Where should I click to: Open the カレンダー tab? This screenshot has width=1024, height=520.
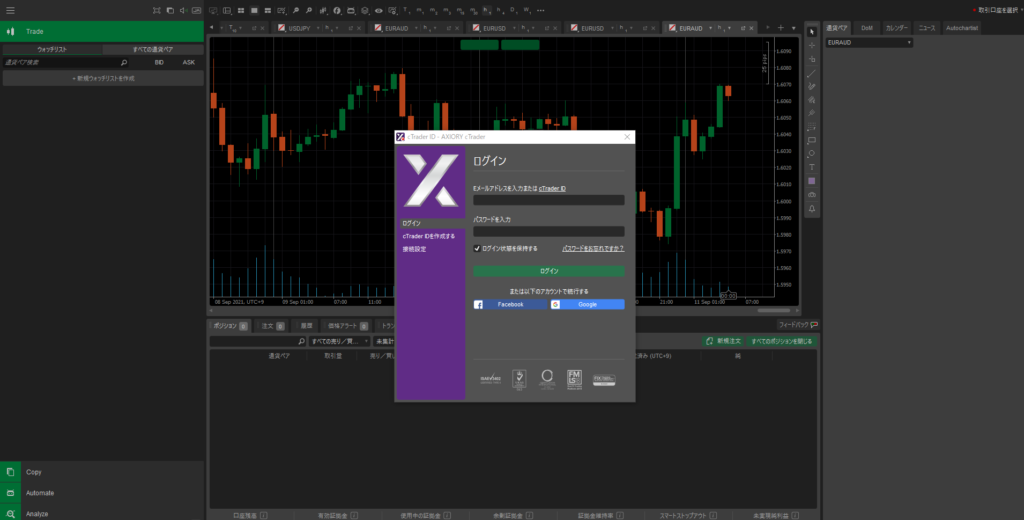tap(896, 28)
